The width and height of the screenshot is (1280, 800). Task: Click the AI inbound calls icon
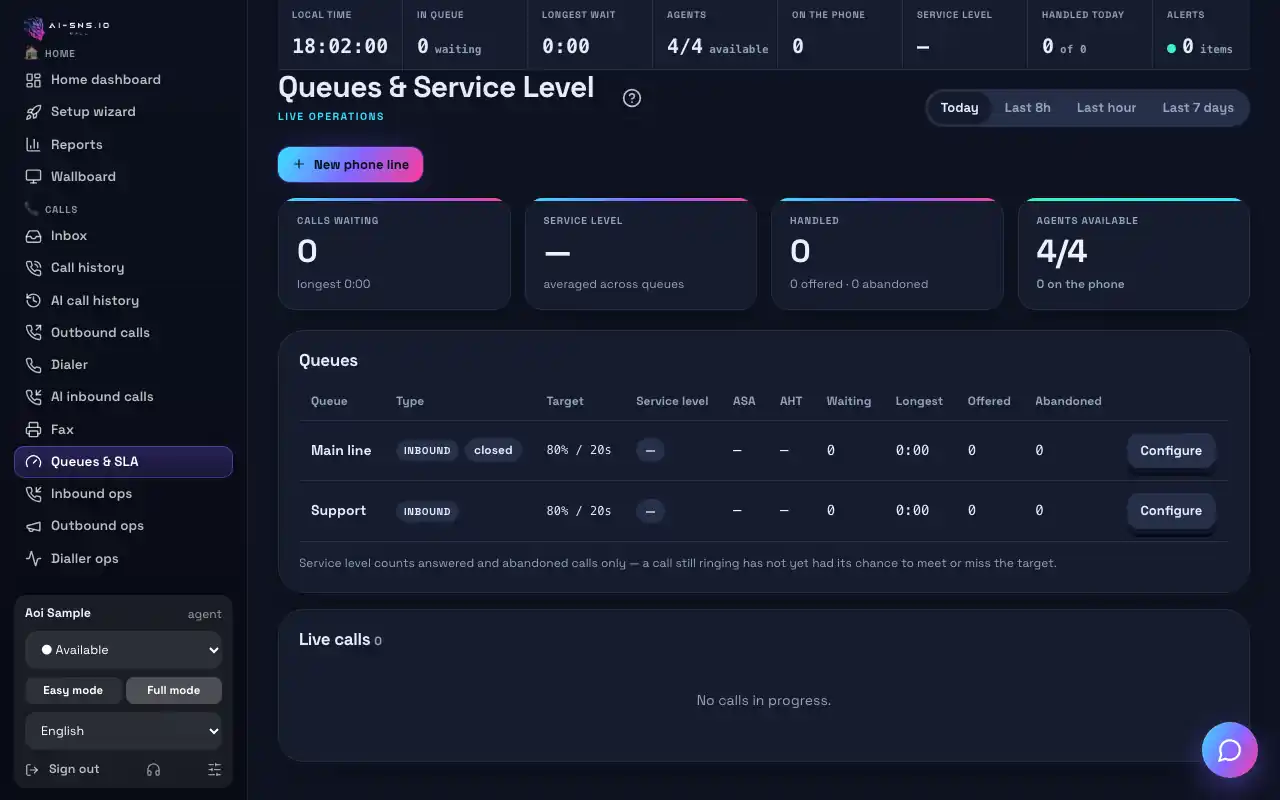(33, 397)
